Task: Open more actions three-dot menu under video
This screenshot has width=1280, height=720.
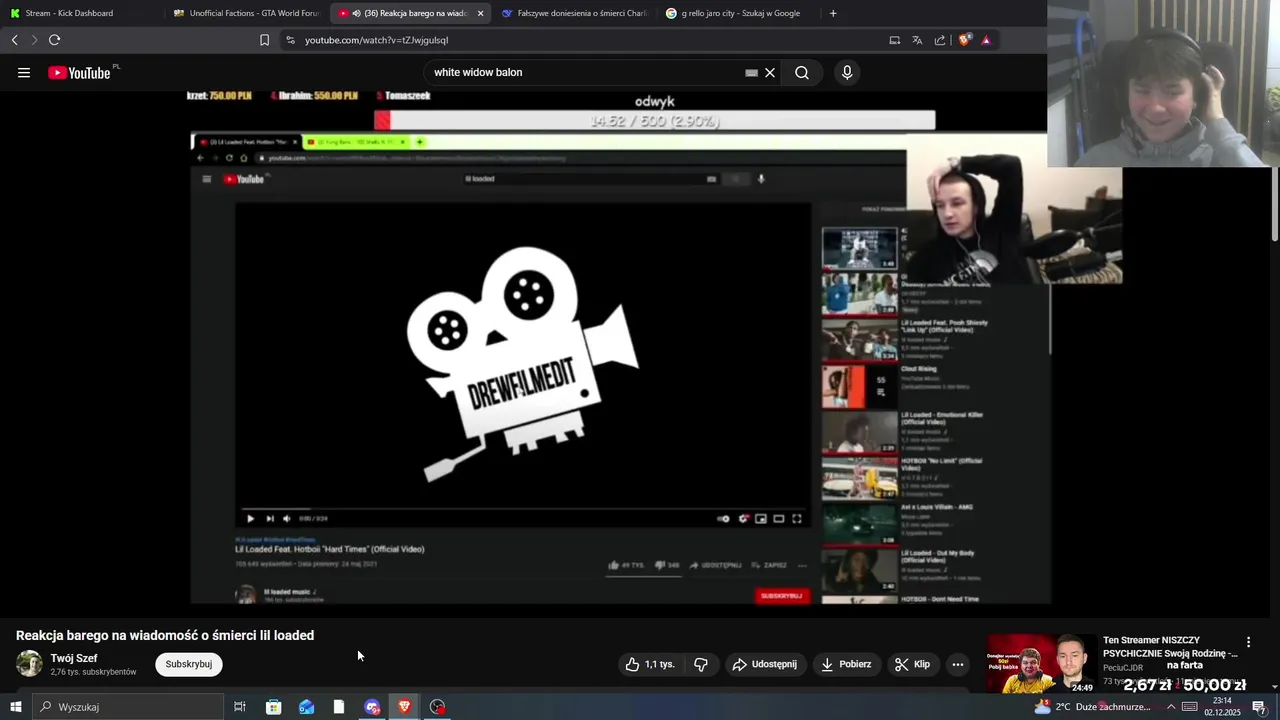Action: pos(958,664)
